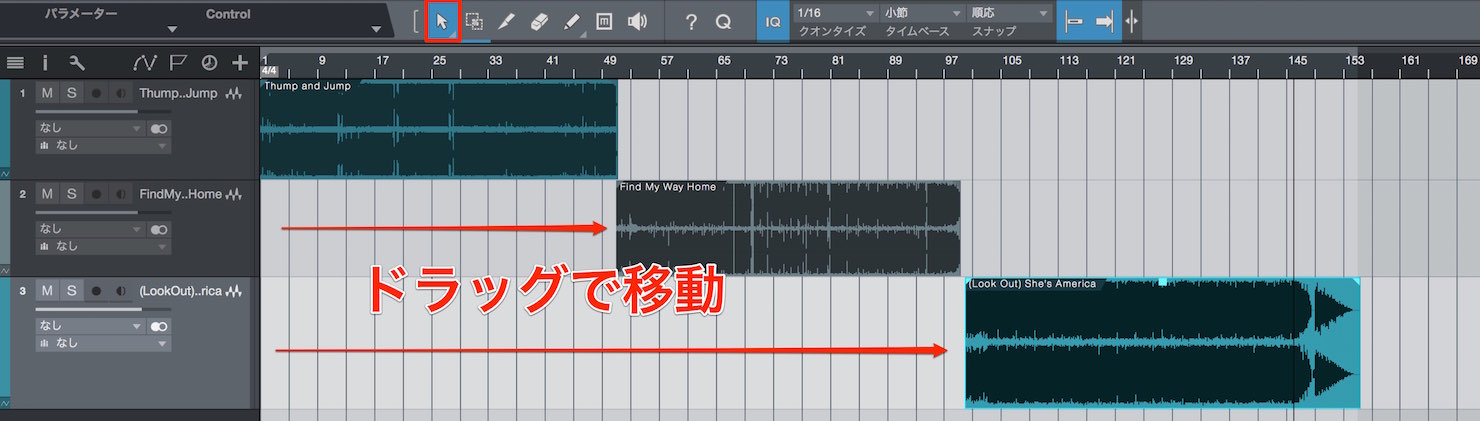Image resolution: width=1480 pixels, height=421 pixels.
Task: Select the Paint pencil tool
Action: pos(571,22)
